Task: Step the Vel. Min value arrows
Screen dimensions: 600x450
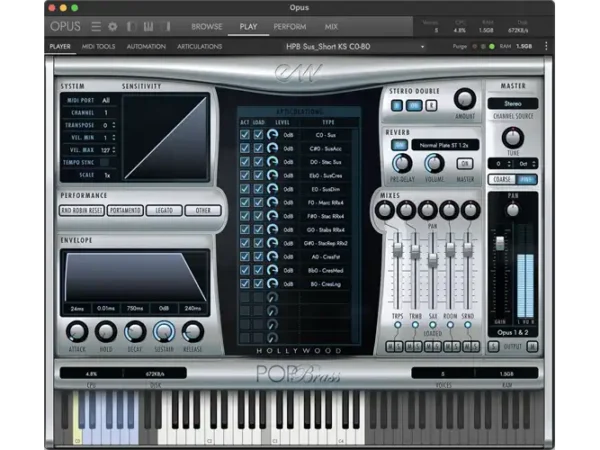Action: tap(114, 137)
